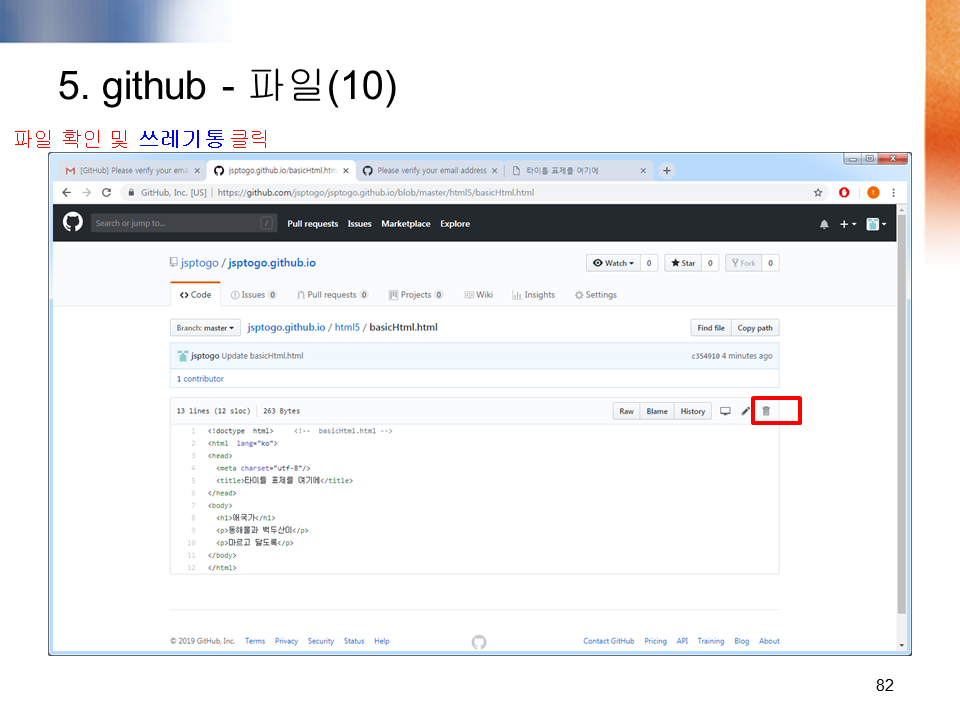Open the Update basicHtml.html commit message

coord(262,356)
